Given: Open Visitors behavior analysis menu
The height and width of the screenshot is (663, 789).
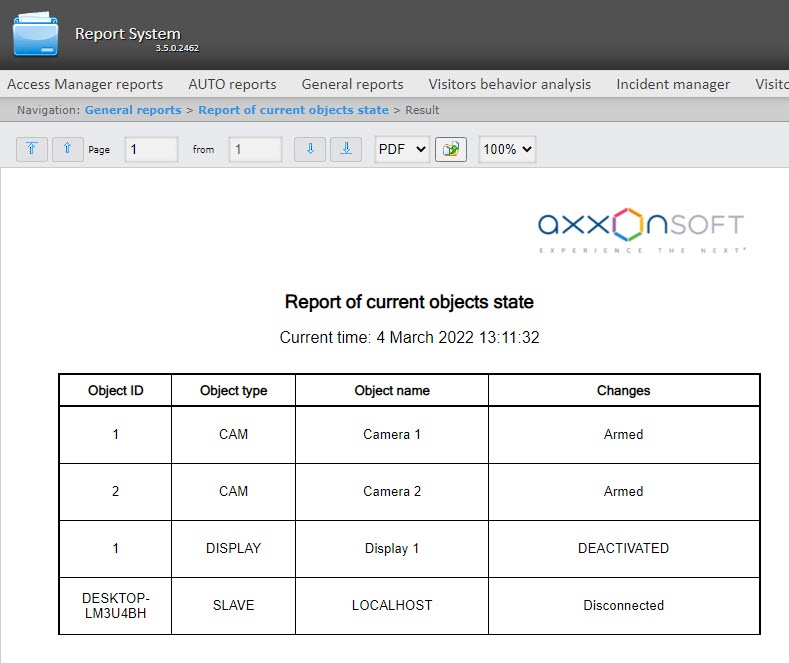Looking at the screenshot, I should coord(509,84).
